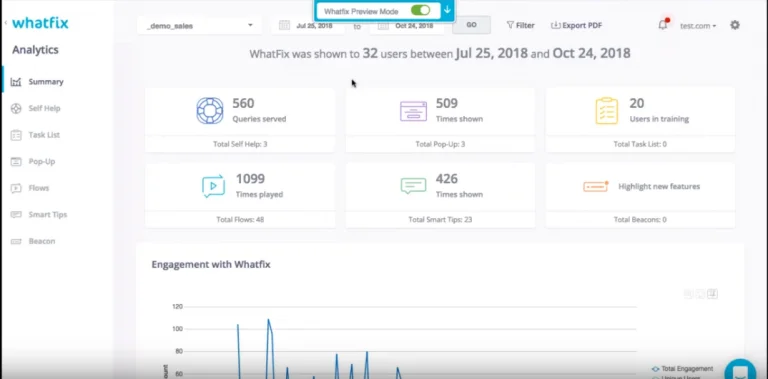Click the play icon on Times played card

(214, 186)
